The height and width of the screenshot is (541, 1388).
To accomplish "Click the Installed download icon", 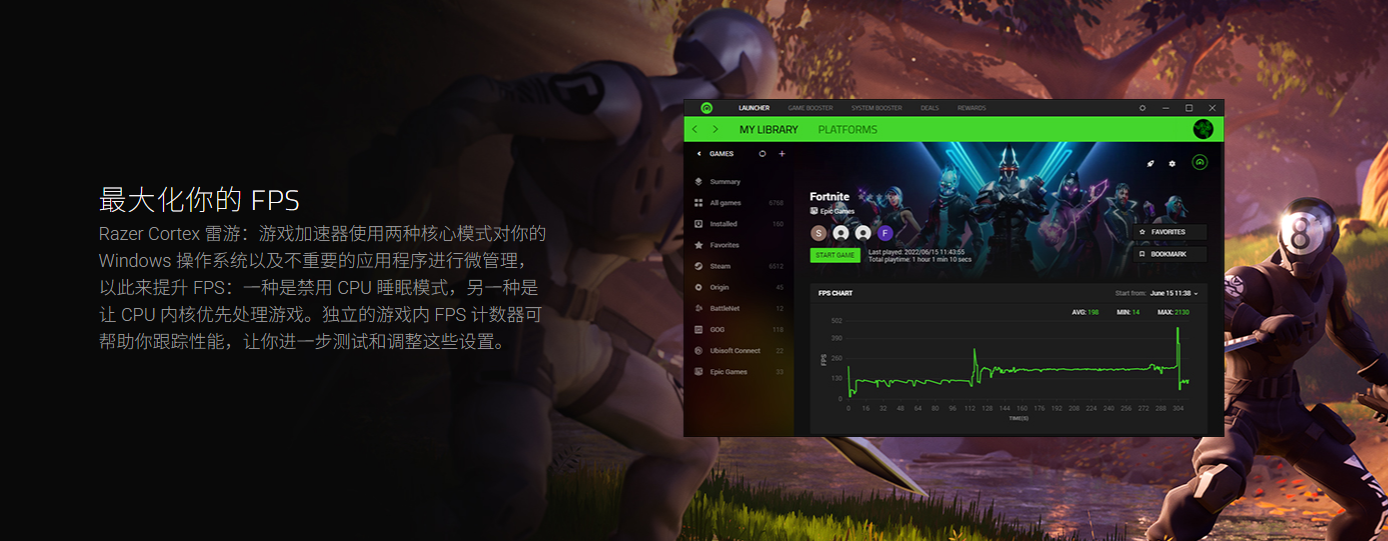I will pos(698,224).
